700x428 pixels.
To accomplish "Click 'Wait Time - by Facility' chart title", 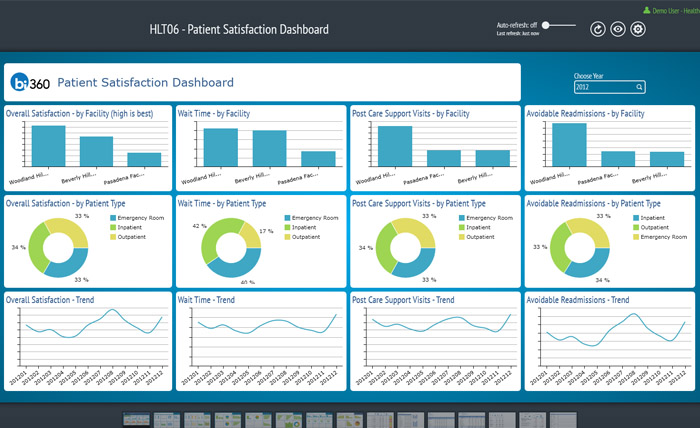I will pyautogui.click(x=213, y=114).
